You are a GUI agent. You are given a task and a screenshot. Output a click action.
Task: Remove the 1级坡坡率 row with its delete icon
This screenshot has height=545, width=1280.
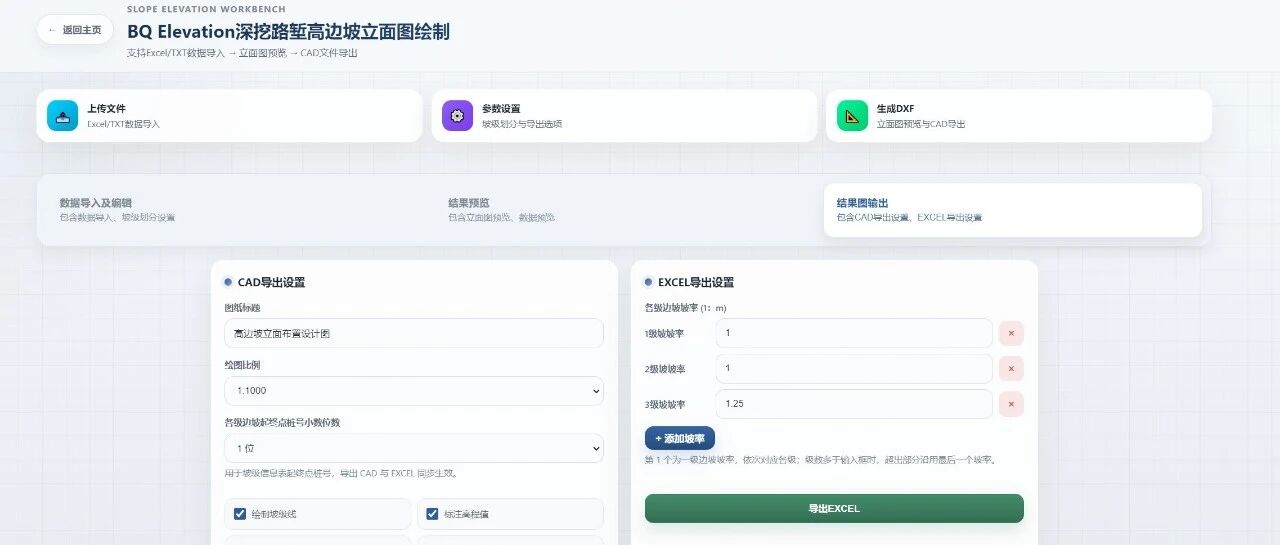pos(1011,333)
